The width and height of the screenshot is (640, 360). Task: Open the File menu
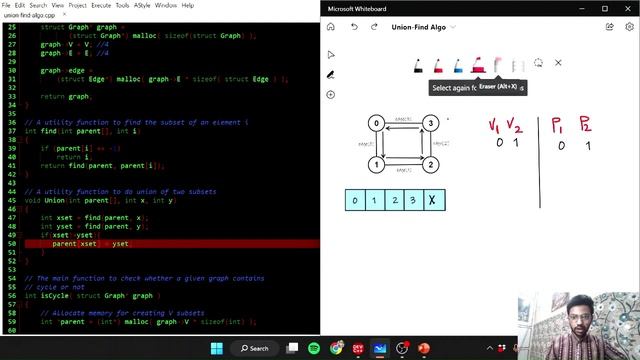pos(6,5)
